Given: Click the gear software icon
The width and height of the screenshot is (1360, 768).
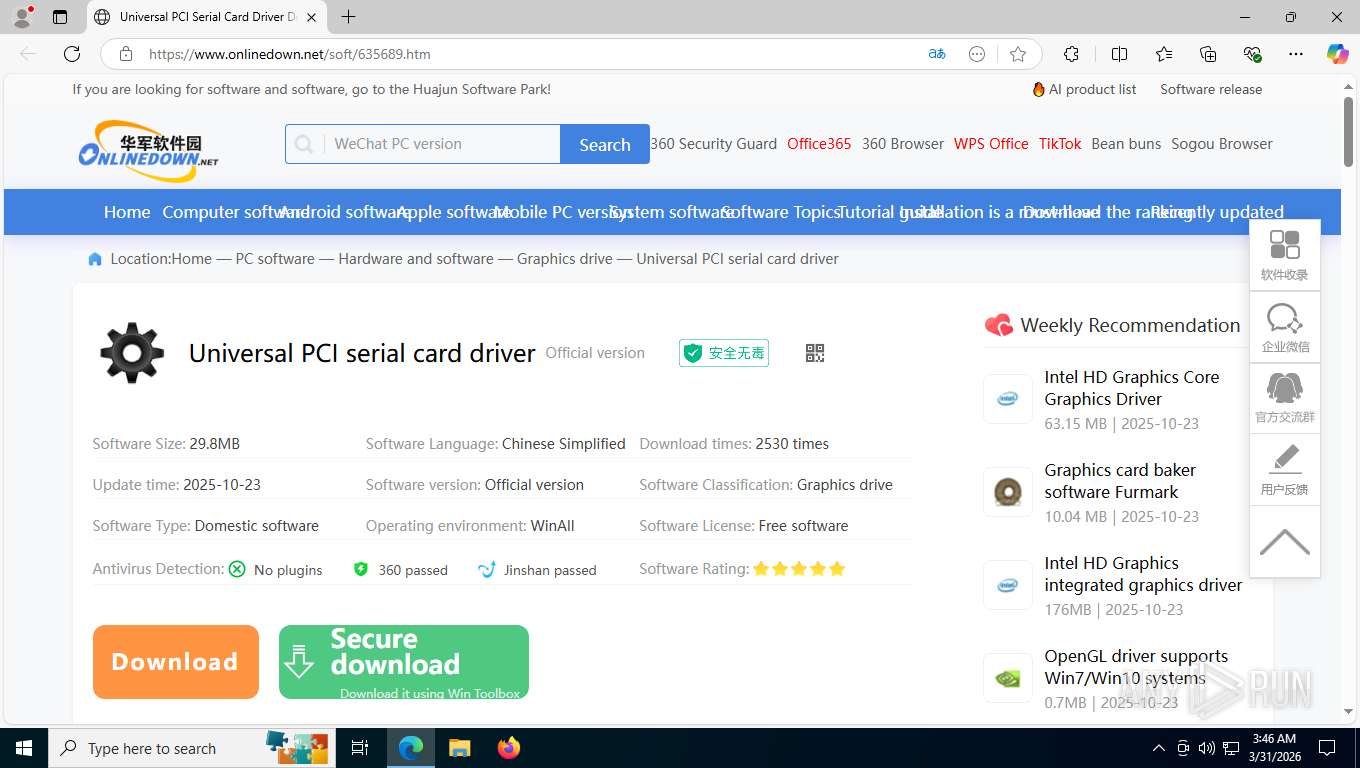Looking at the screenshot, I should pos(131,353).
